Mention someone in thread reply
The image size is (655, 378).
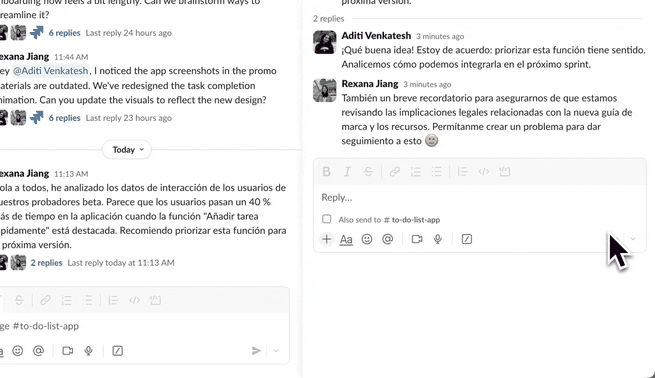[x=388, y=239]
